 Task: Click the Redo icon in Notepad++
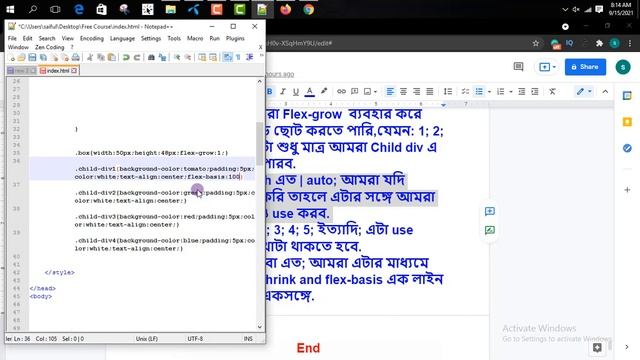(137, 58)
